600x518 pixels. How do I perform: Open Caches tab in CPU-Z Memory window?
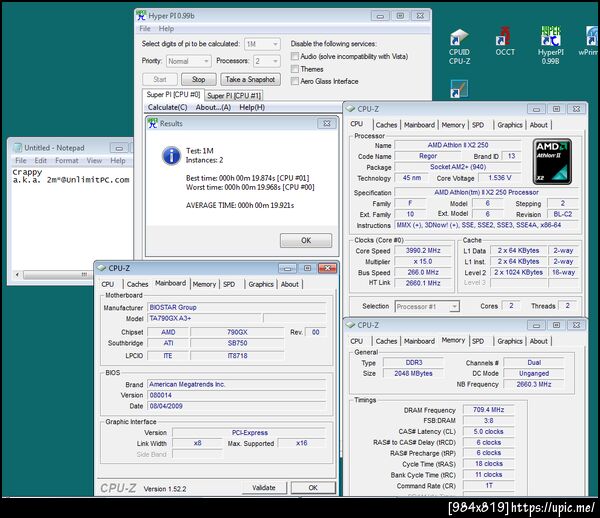click(x=386, y=341)
